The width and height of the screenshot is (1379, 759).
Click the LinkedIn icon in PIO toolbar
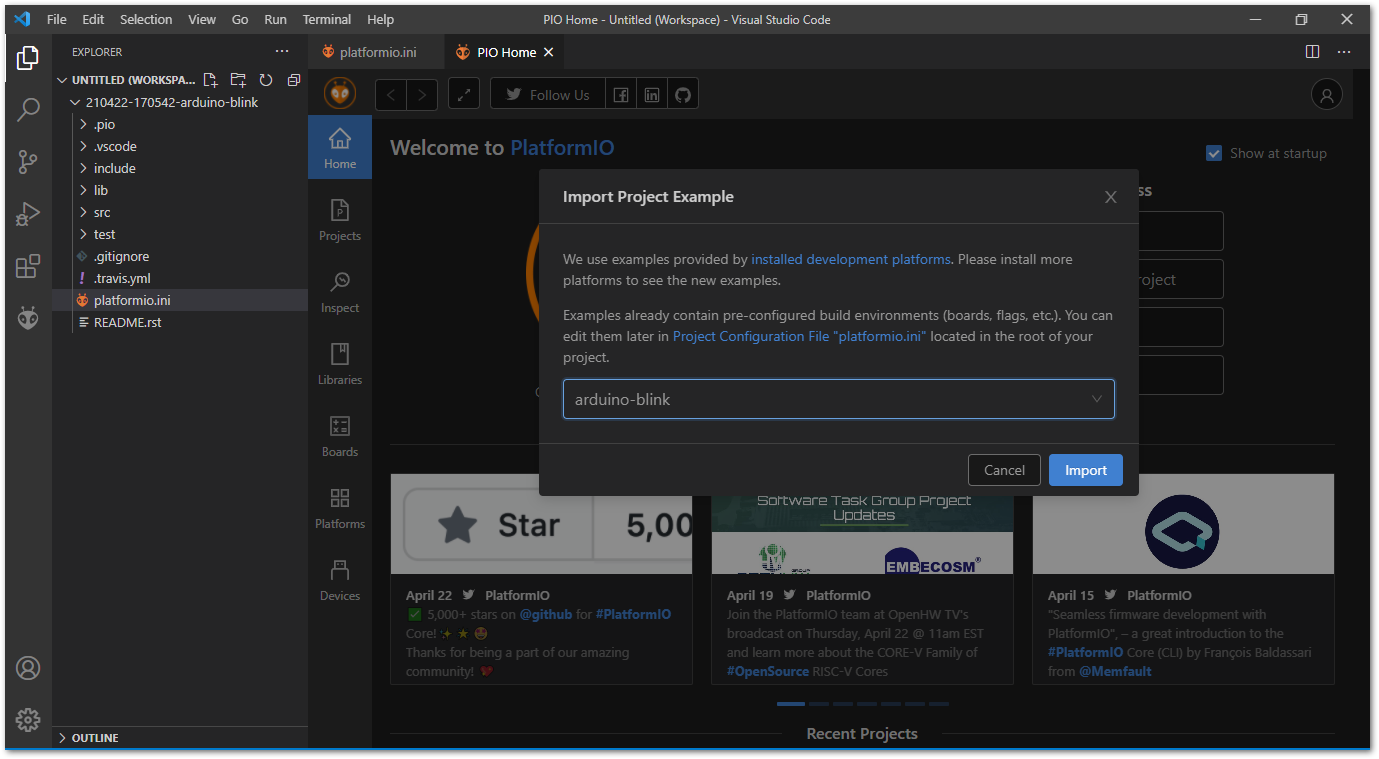pos(652,95)
